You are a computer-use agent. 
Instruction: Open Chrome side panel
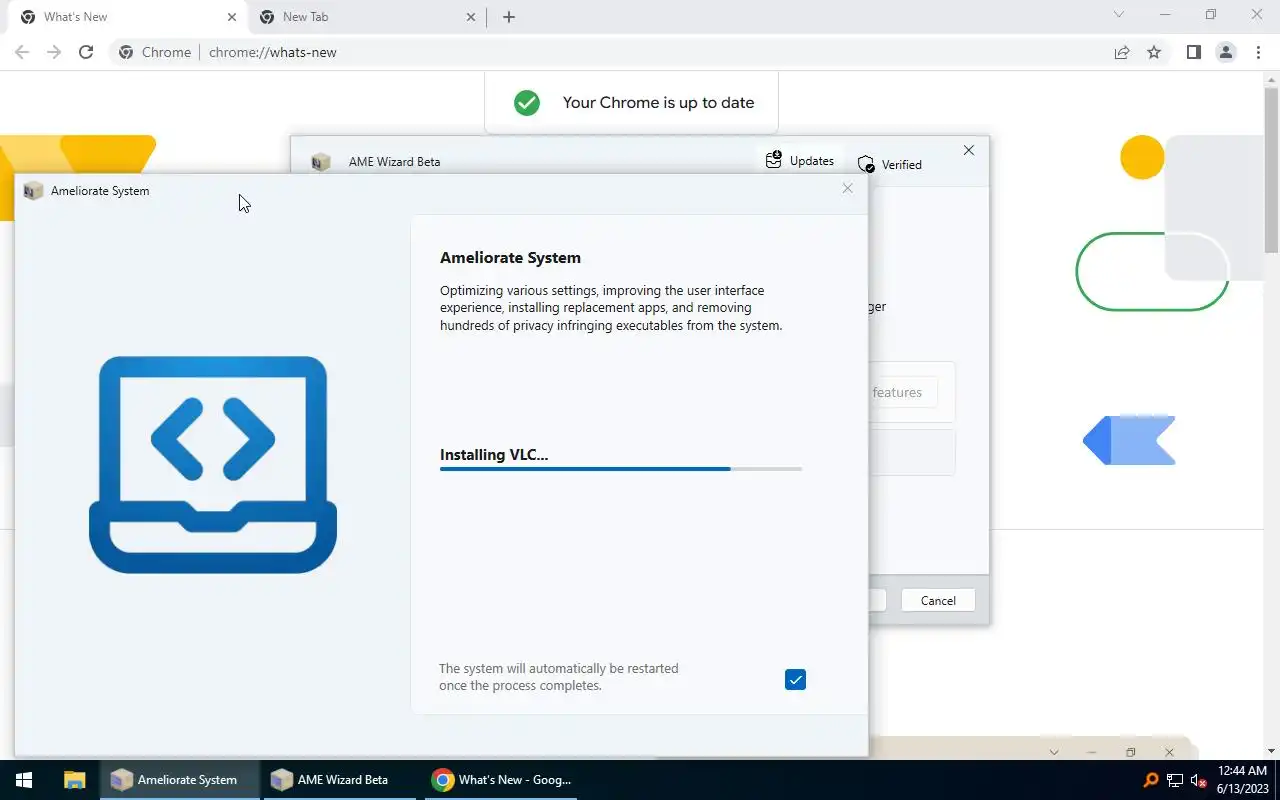click(1193, 52)
